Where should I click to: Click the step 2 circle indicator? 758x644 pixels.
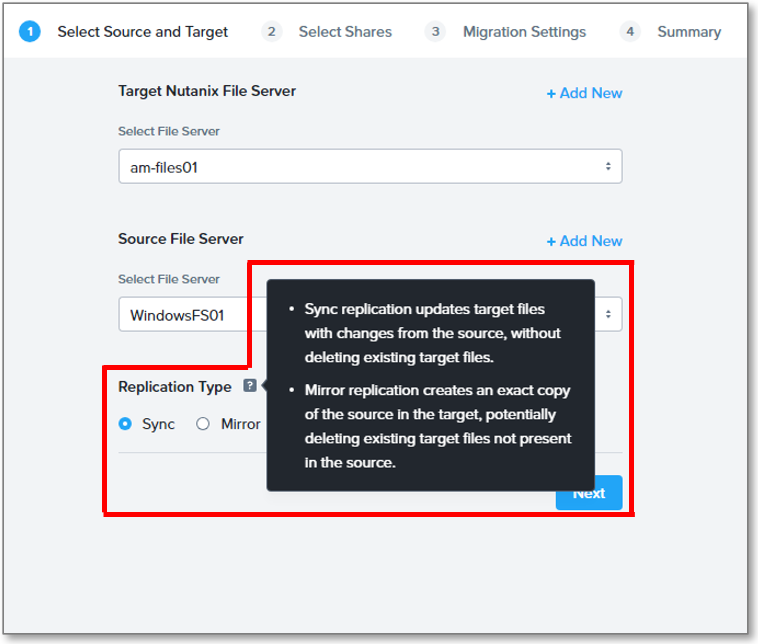tap(272, 32)
